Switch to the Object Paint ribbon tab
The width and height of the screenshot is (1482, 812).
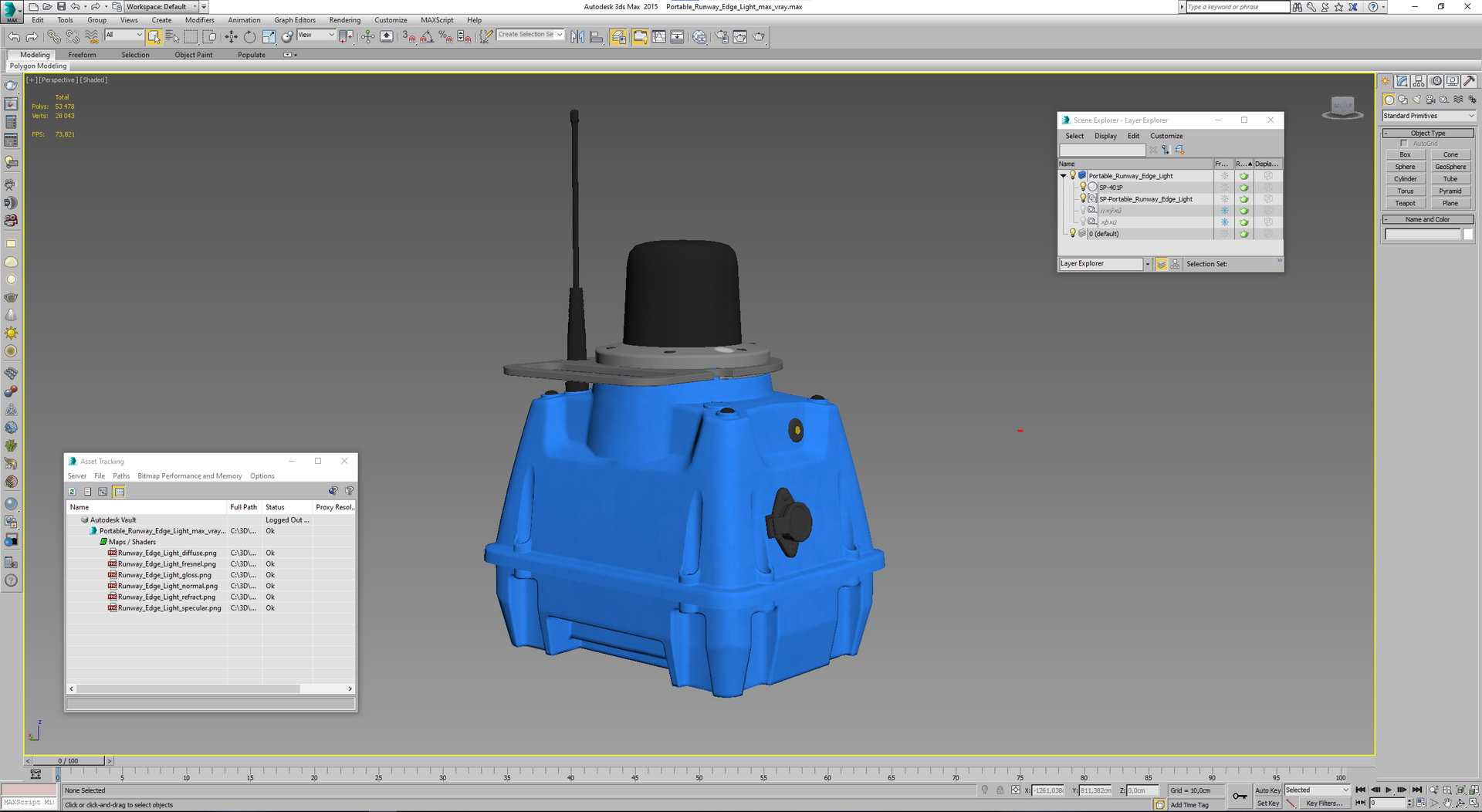(193, 55)
